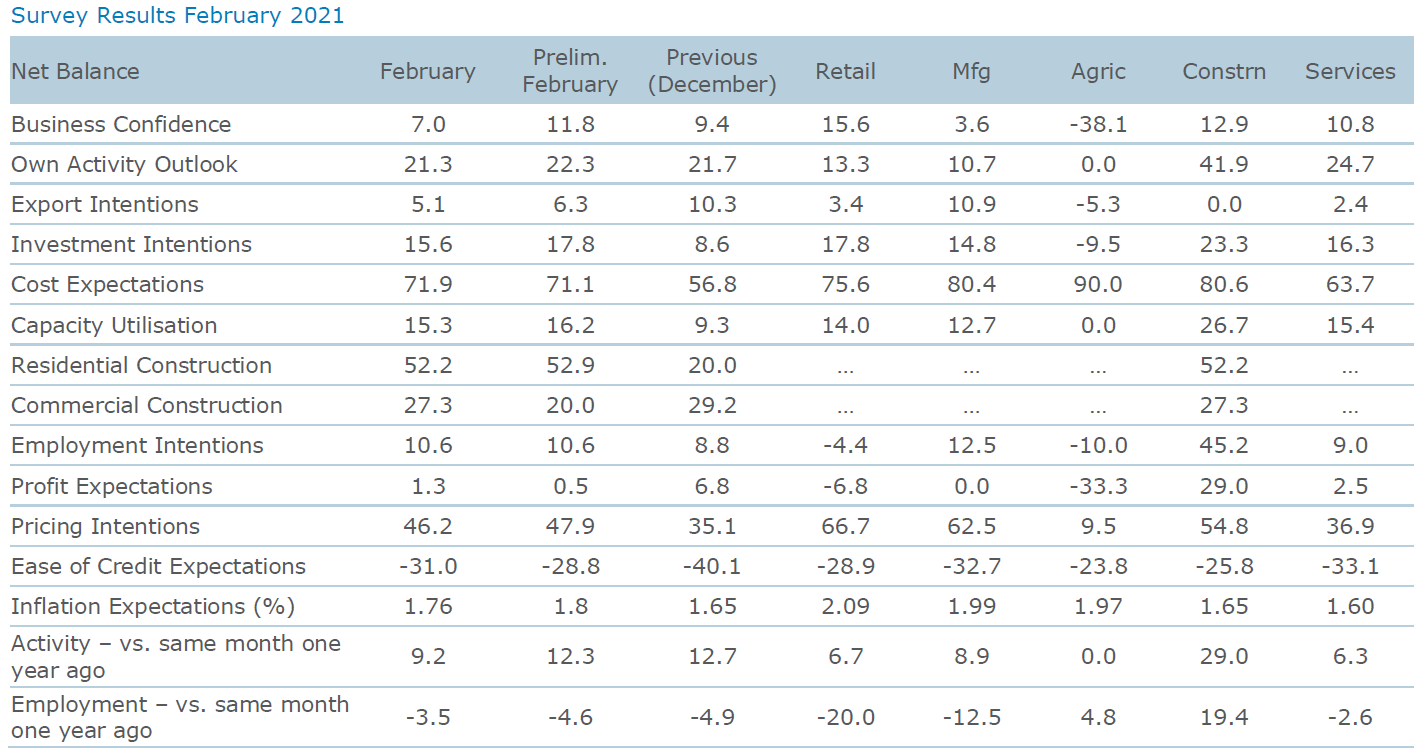The height and width of the screenshot is (753, 1419).
Task: Select the "Own Activity Outlook" row label
Action: pos(124,164)
